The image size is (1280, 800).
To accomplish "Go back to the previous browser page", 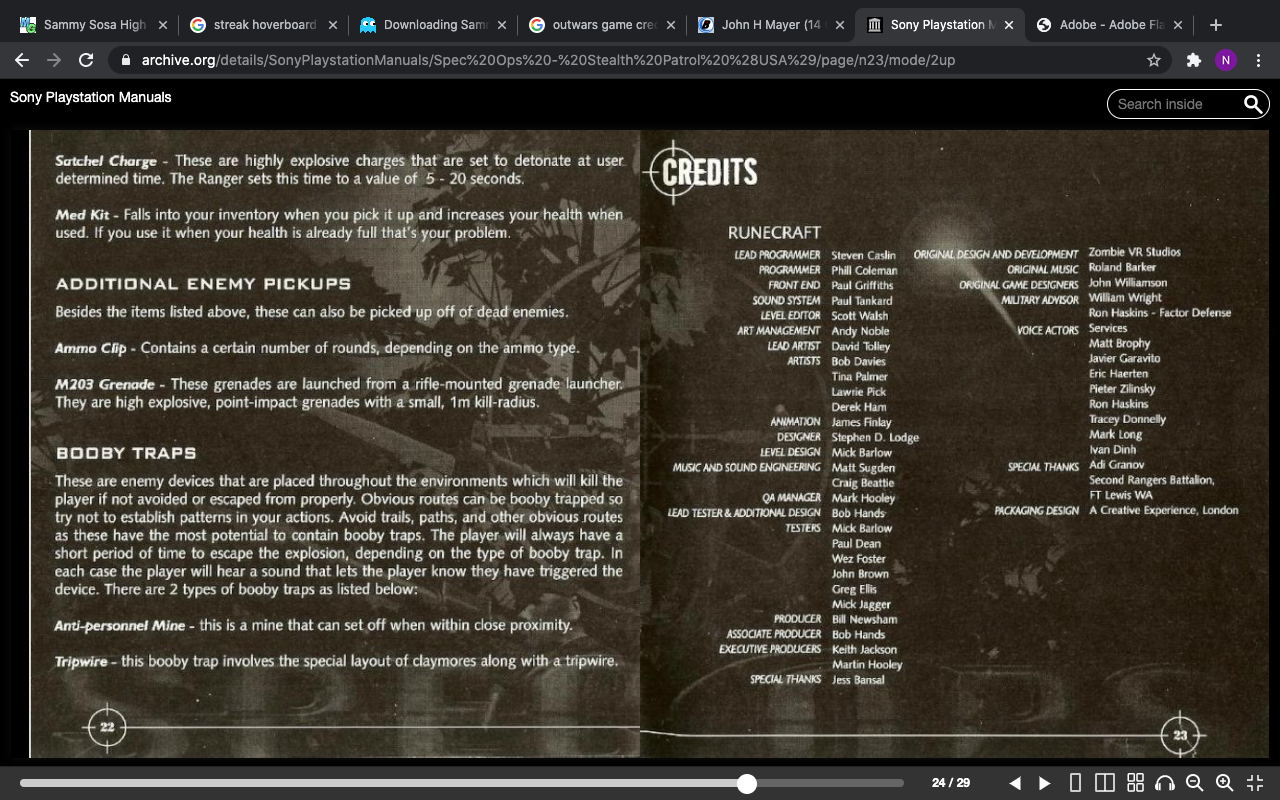I will point(22,60).
